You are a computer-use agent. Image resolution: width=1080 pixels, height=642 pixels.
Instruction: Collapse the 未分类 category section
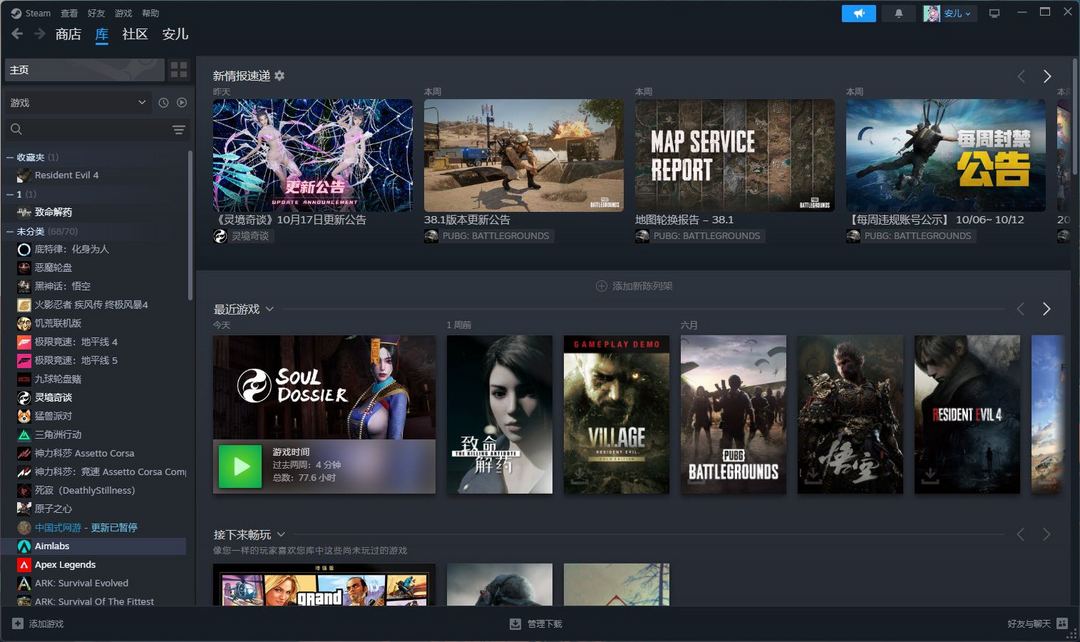pos(10,231)
